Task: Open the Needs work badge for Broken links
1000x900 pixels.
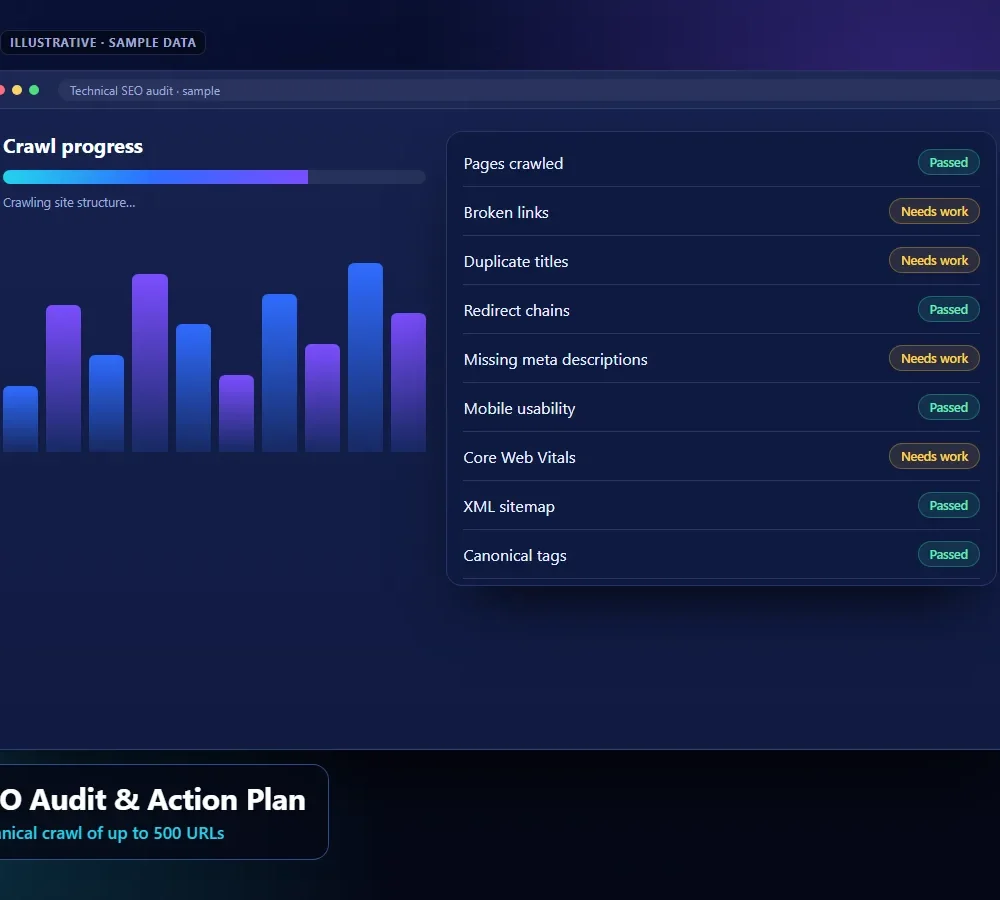Action: pos(934,212)
